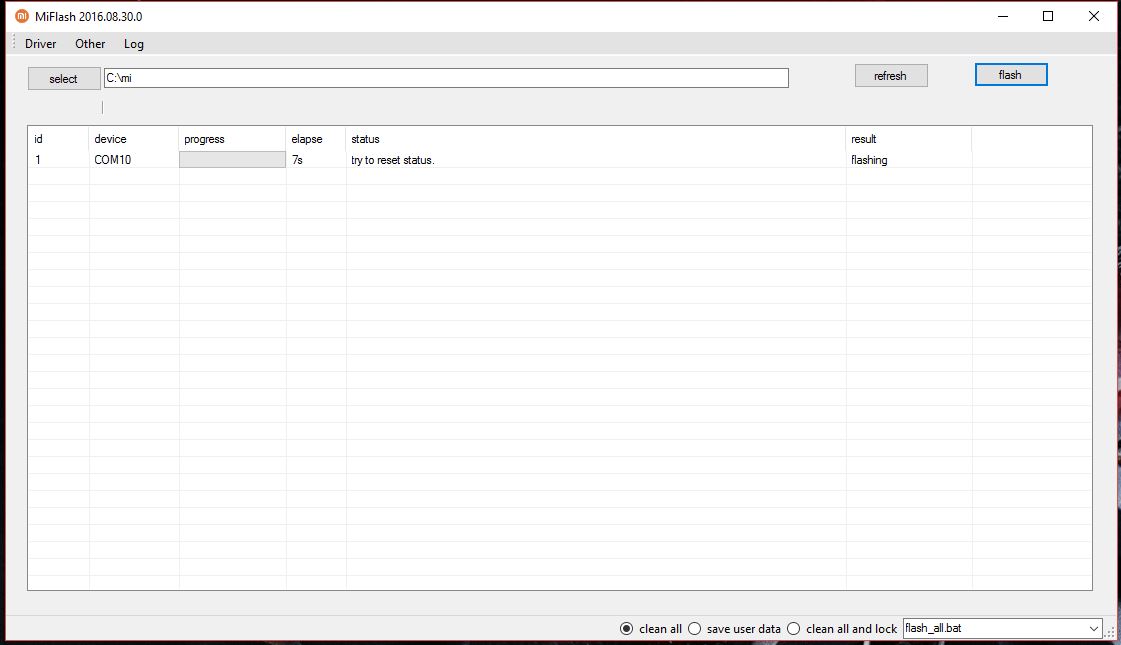Select the 'clean all' radio option
Screen dimensions: 1121x645
tap(627, 629)
